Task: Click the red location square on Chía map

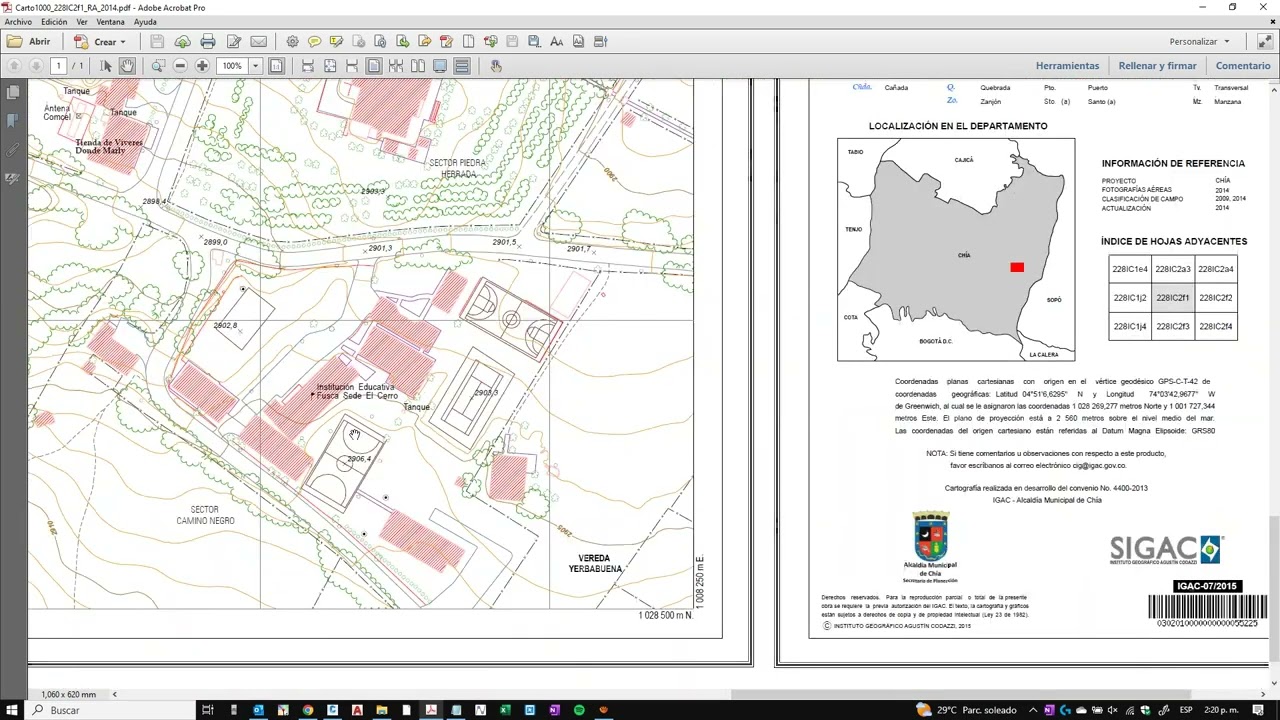Action: (1017, 267)
